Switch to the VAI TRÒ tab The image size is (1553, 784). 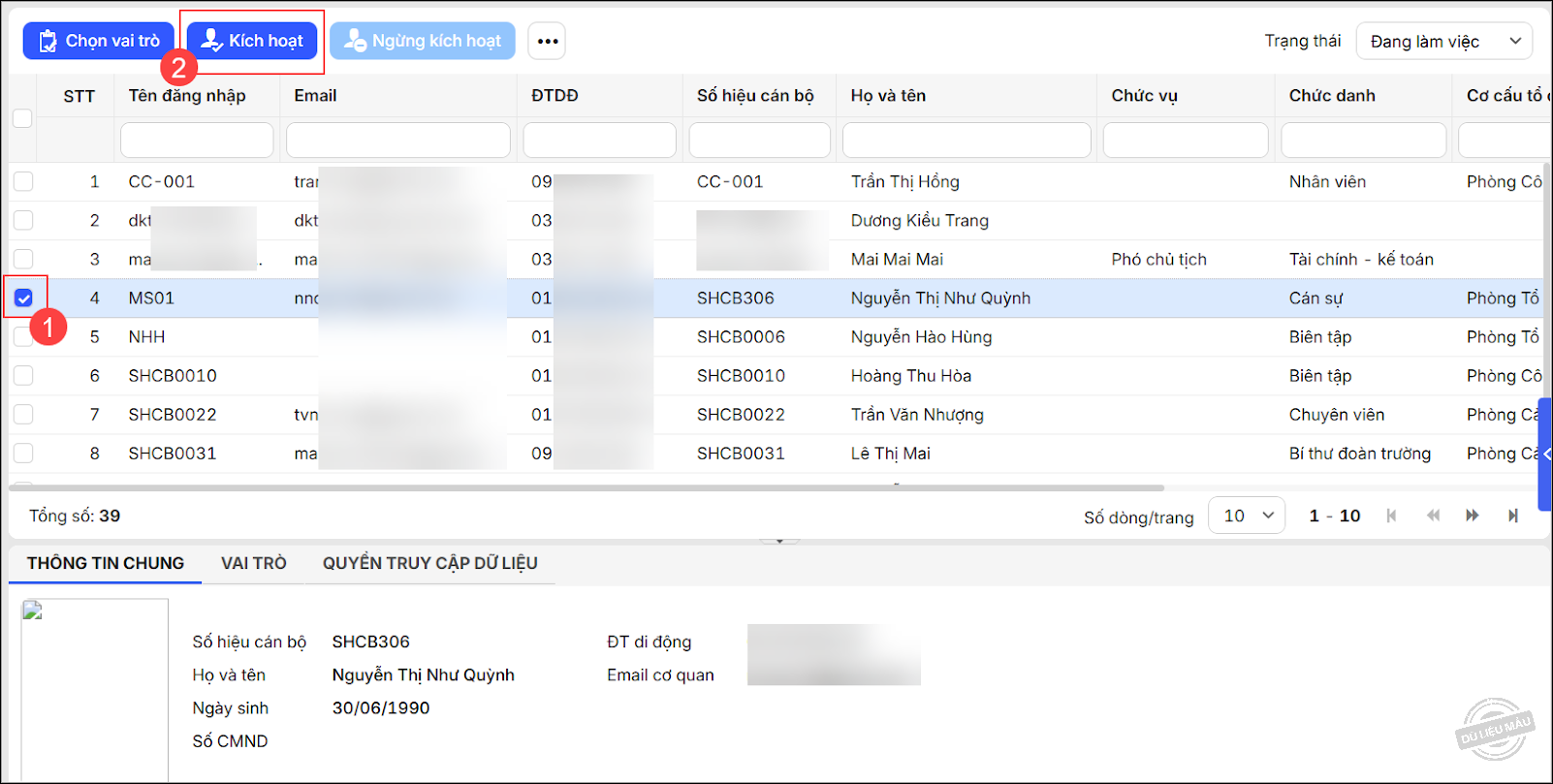coord(254,563)
